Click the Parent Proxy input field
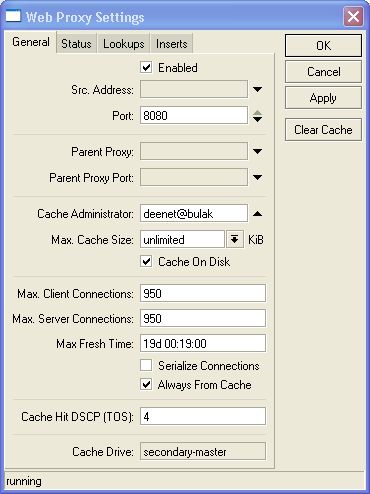 [x=194, y=151]
